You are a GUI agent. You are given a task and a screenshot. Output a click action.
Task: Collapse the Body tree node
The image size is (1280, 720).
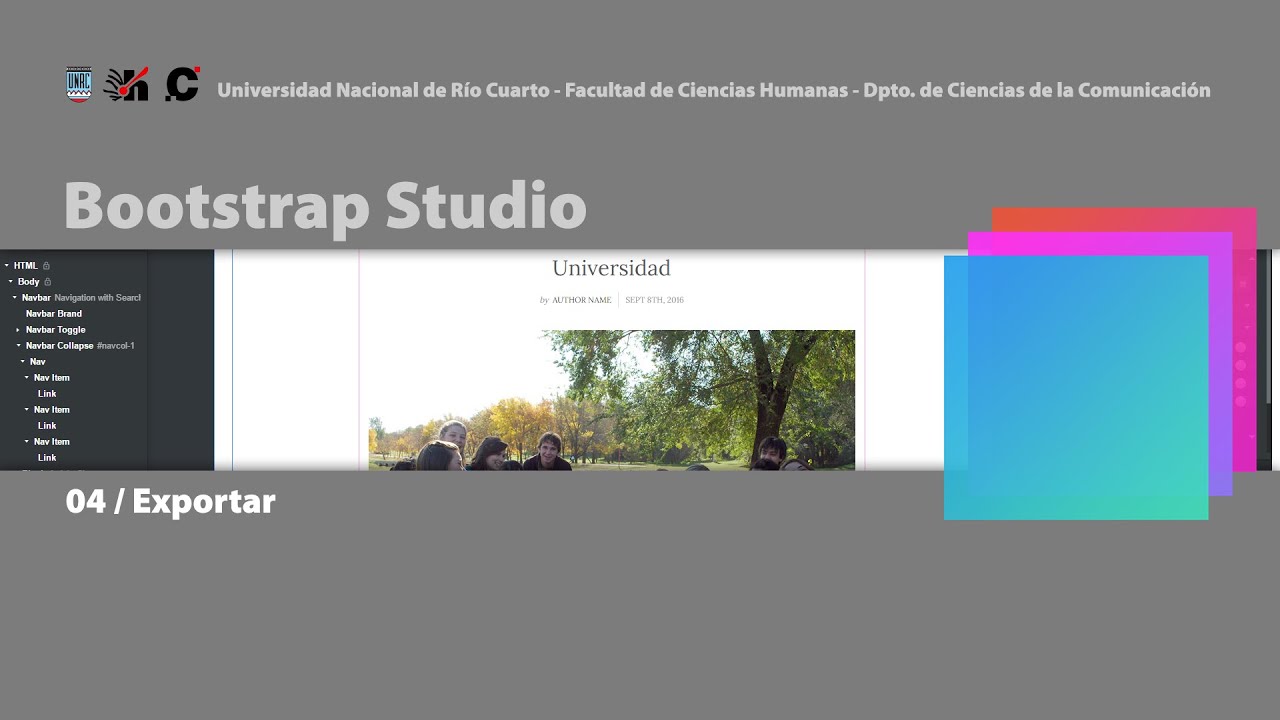[11, 282]
